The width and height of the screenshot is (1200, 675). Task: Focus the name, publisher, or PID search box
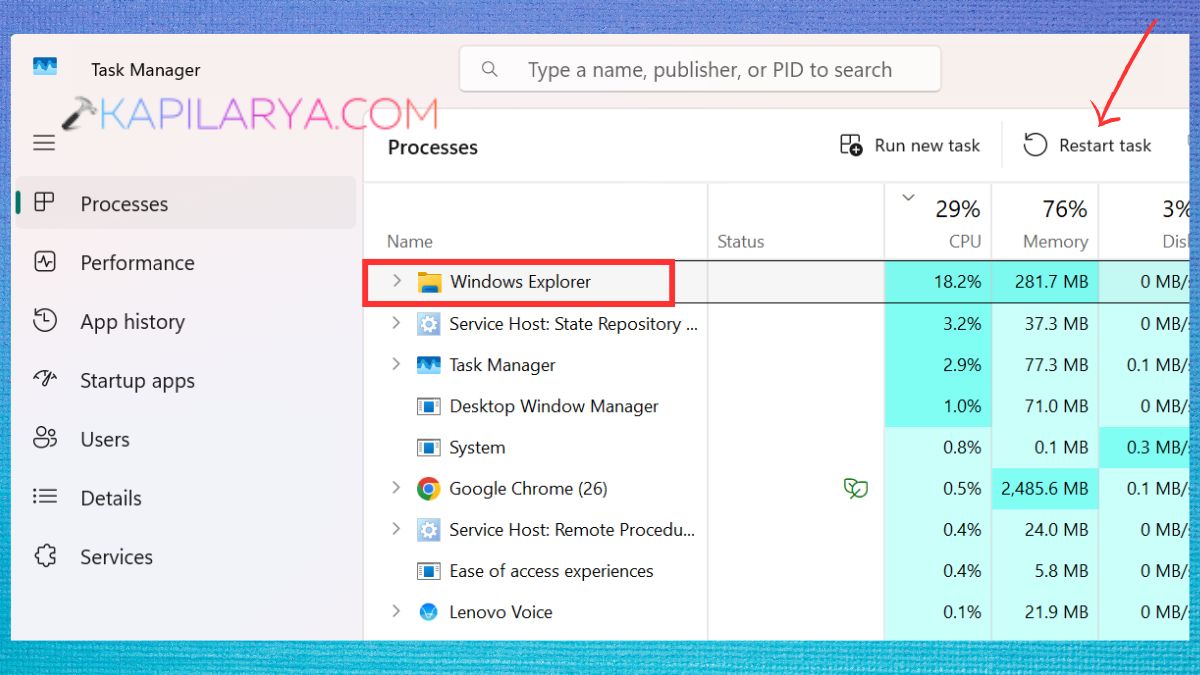[700, 69]
